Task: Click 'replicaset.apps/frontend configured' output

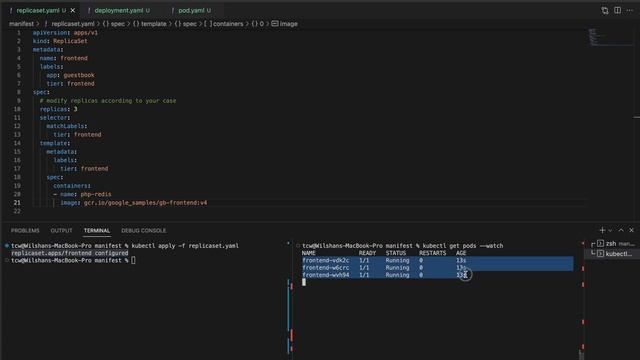Action: [x=69, y=253]
